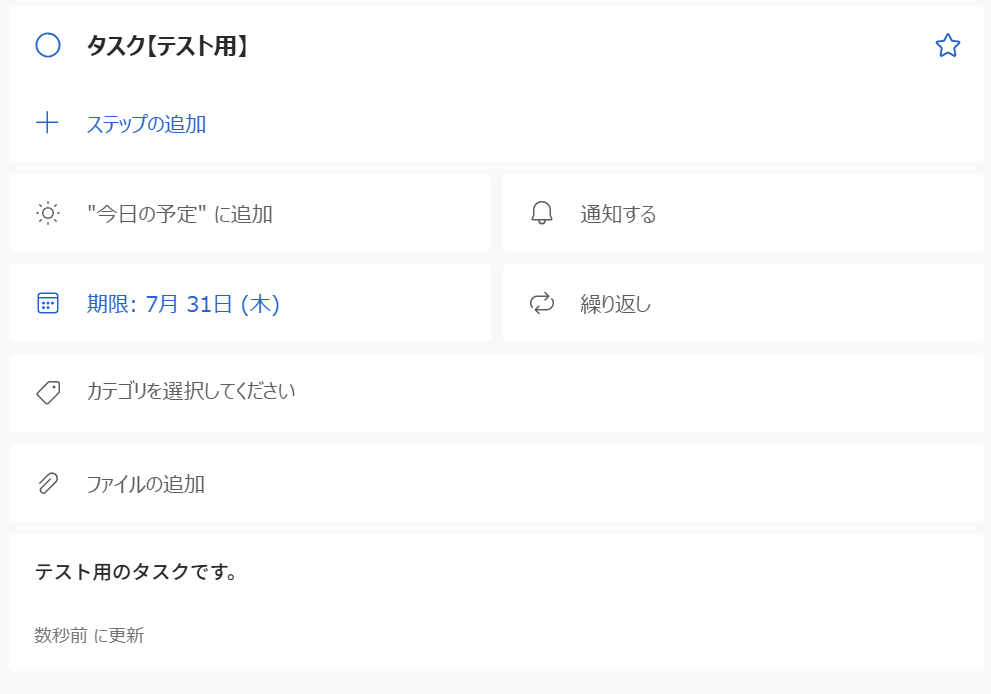The image size is (991, 694).
Task: Click ファイルの追加 to attach file
Action: click(145, 484)
